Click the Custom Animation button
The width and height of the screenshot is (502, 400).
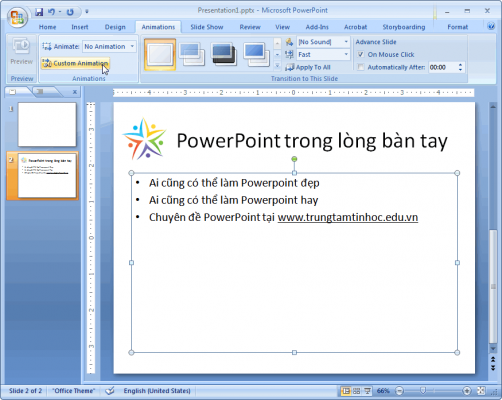click(x=75, y=63)
